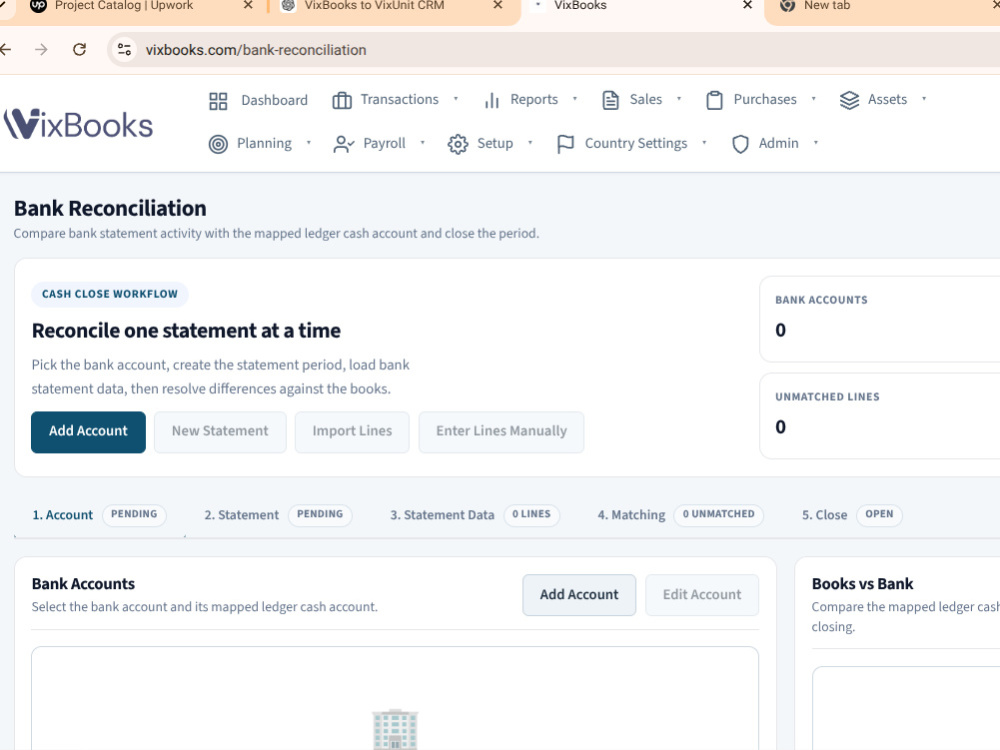Open the Dashboard grid icon
The width and height of the screenshot is (1000, 750).
218,101
